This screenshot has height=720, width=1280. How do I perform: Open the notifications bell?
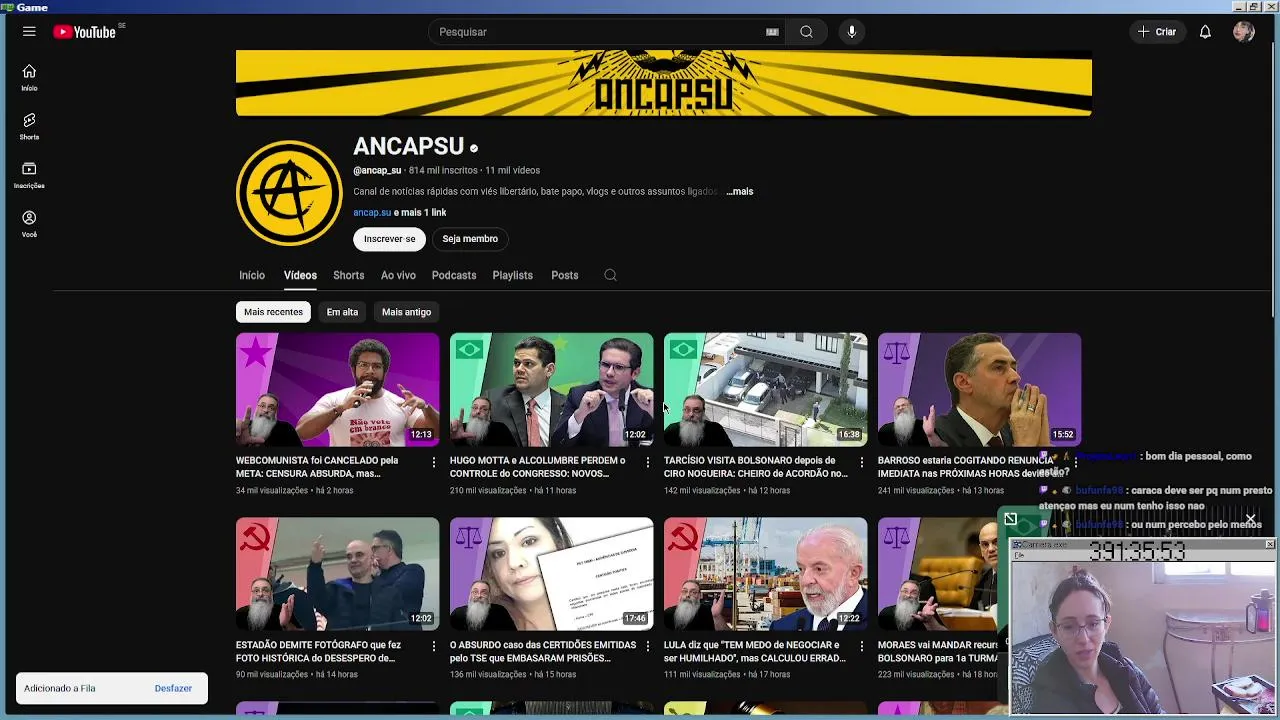[x=1205, y=32]
